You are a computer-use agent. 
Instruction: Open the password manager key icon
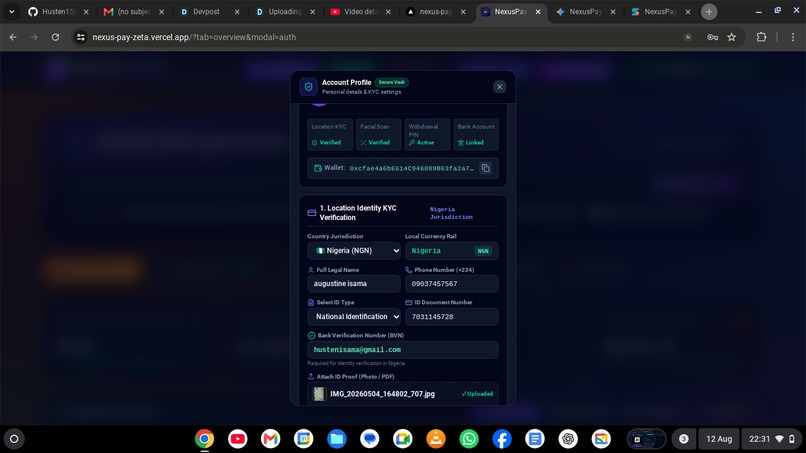[x=712, y=37]
